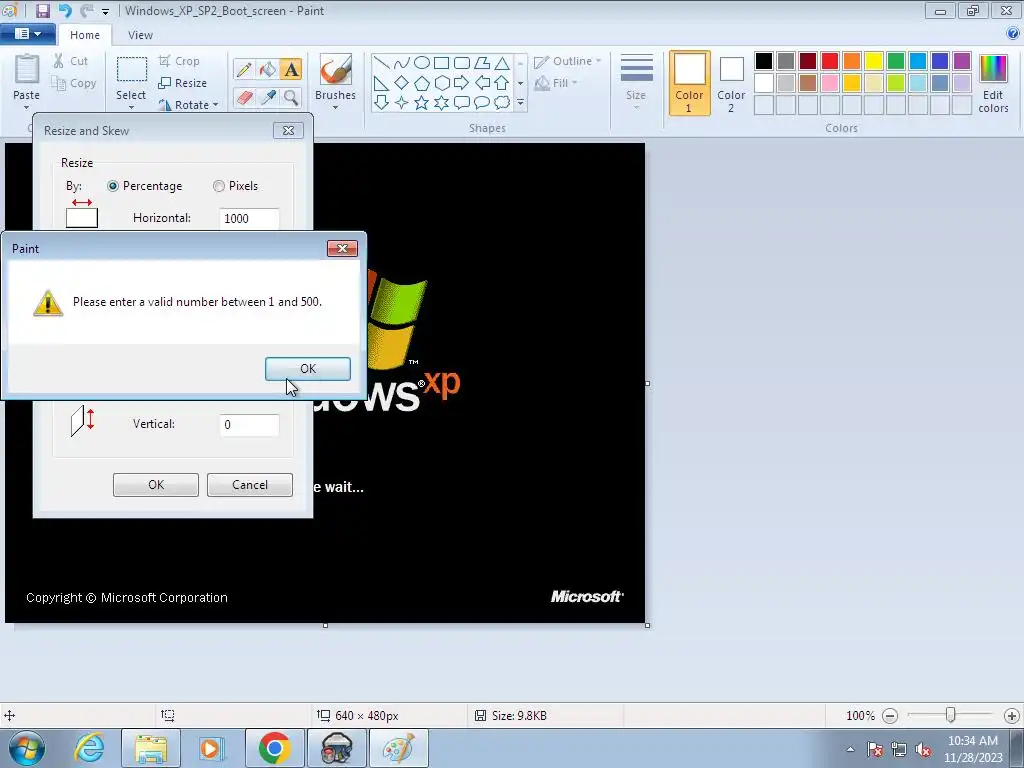
Task: Select the Color picker eyedropper tool
Action: tap(267, 97)
